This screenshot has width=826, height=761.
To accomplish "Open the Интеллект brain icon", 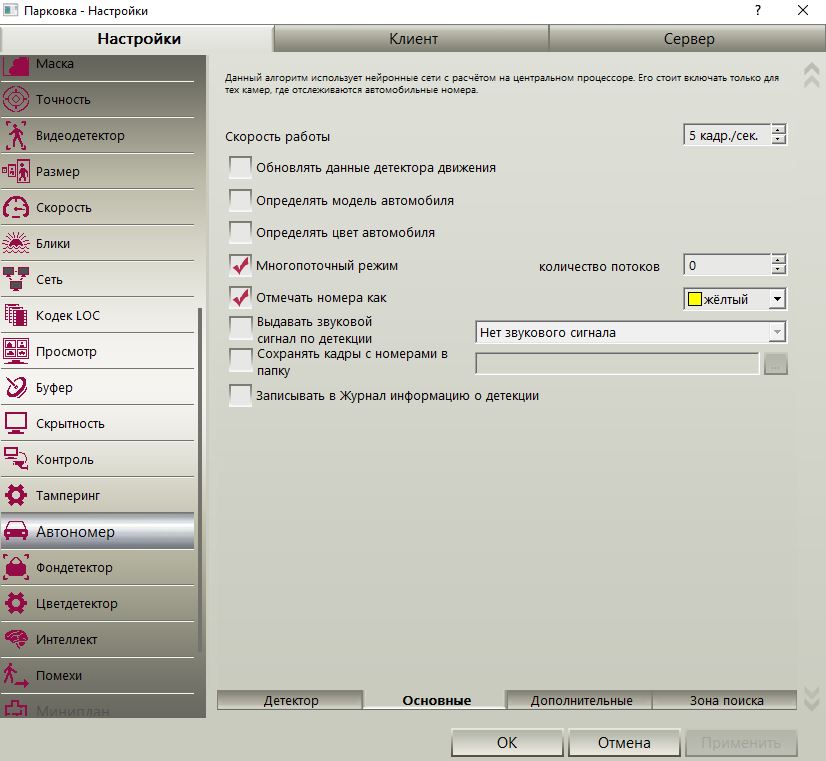I will click(16, 639).
